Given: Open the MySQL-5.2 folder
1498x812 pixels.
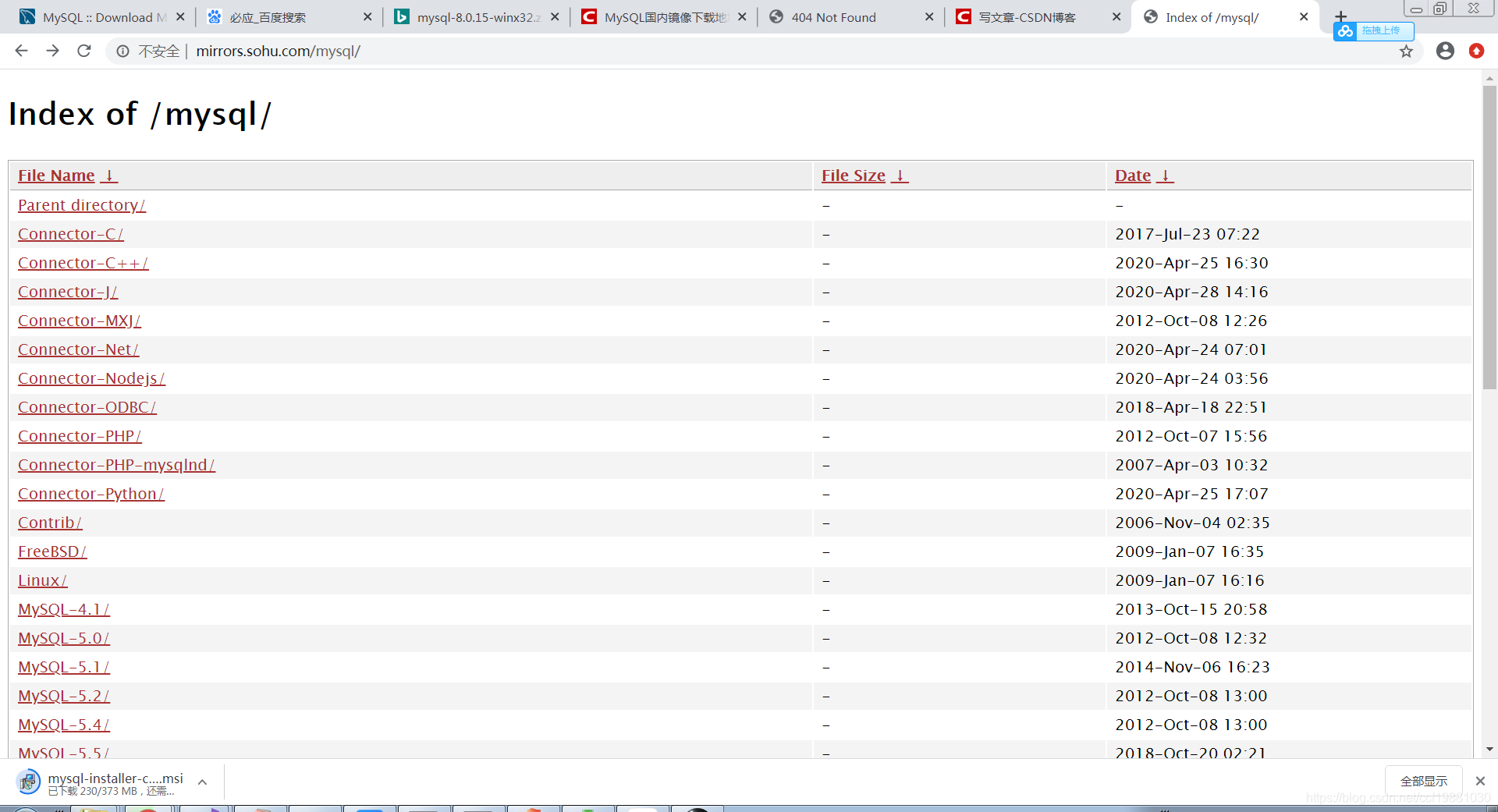Looking at the screenshot, I should click(x=63, y=696).
